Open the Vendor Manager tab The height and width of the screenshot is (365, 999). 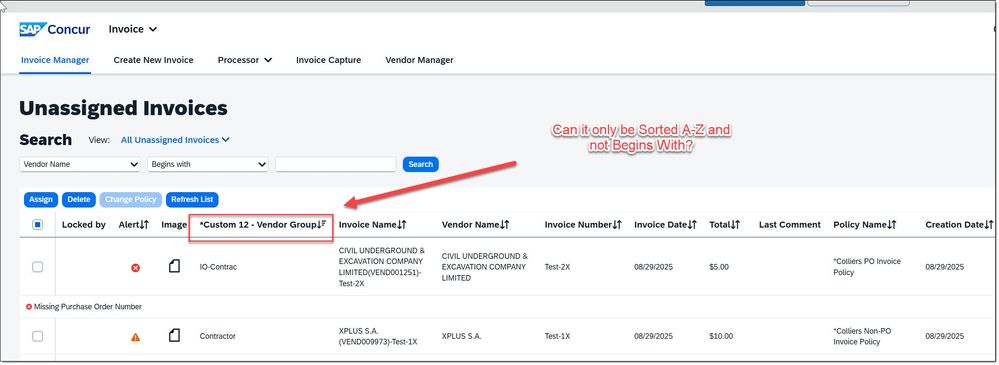click(419, 60)
